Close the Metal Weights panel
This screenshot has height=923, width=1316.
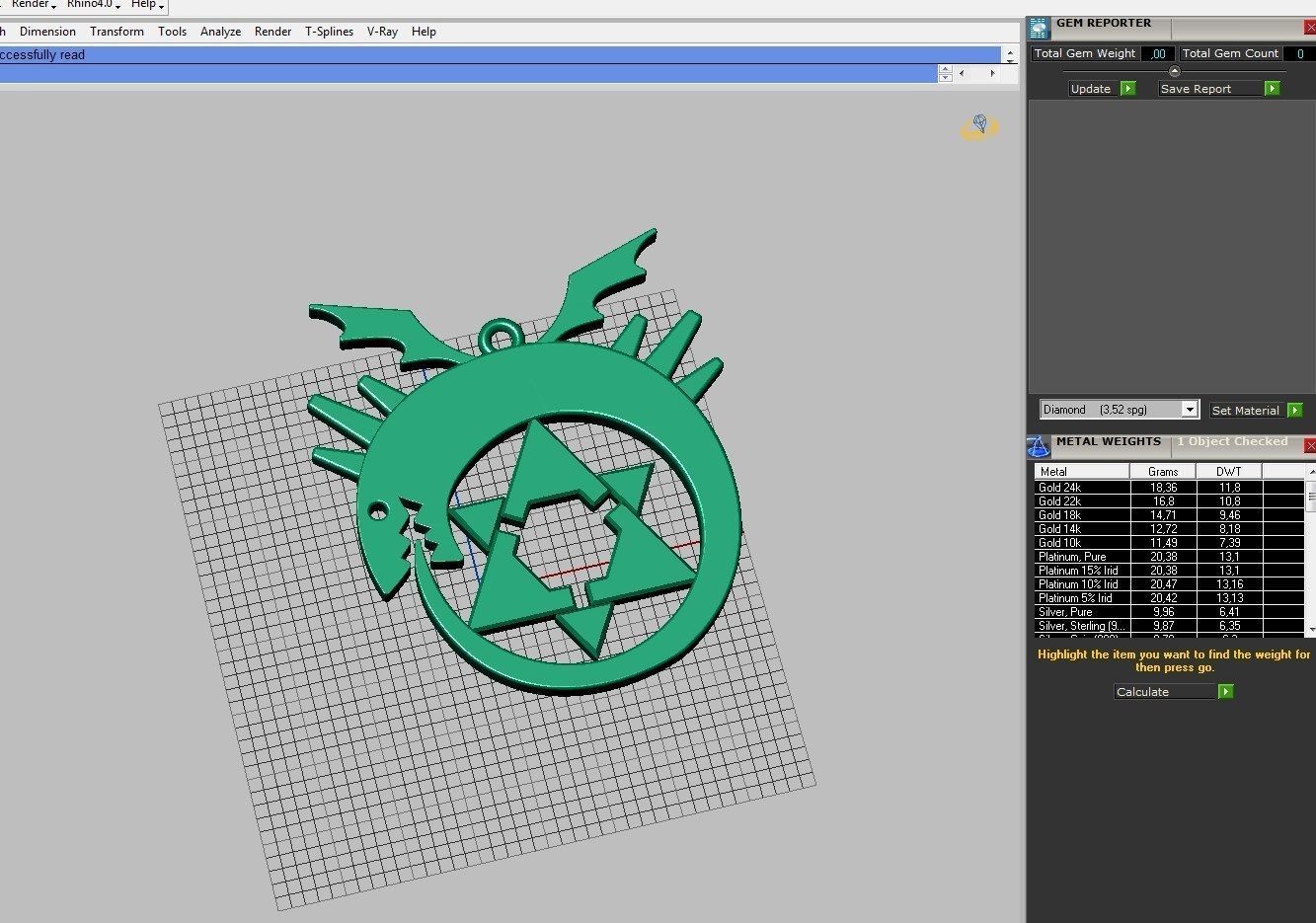coord(1310,446)
